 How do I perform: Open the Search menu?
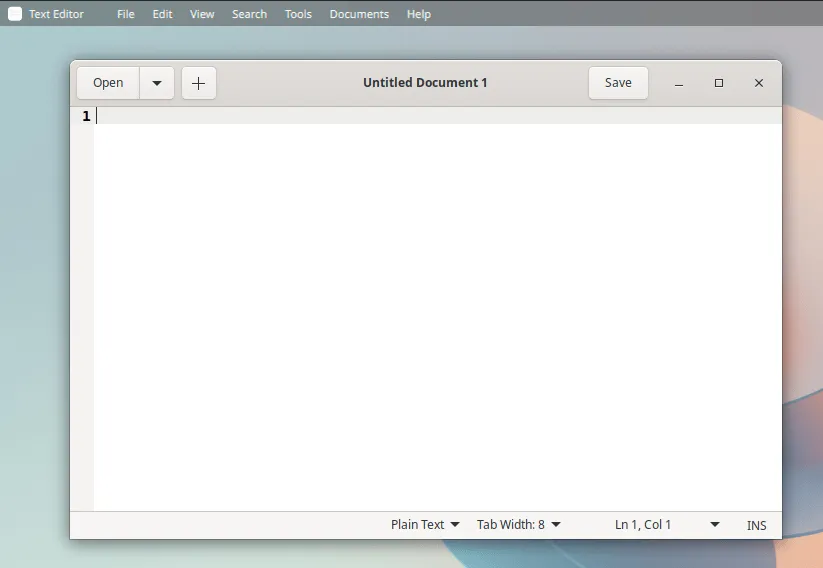[249, 14]
